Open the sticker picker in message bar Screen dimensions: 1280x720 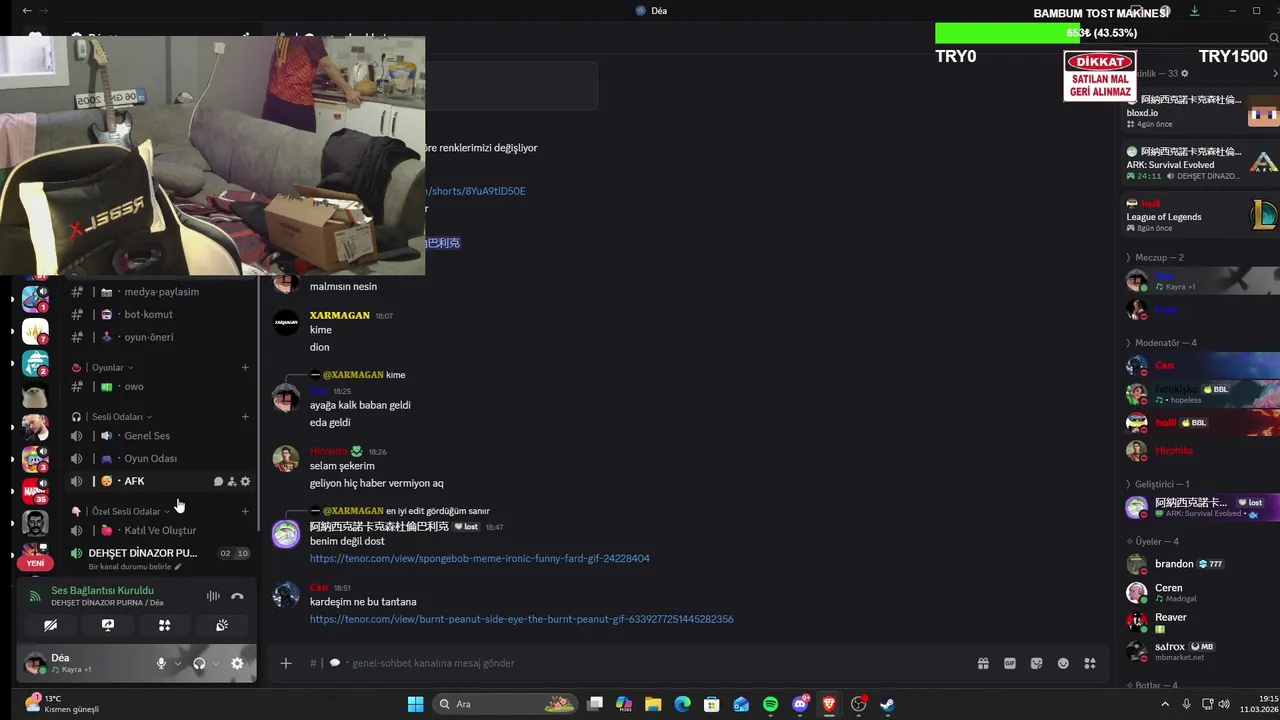(x=1037, y=663)
